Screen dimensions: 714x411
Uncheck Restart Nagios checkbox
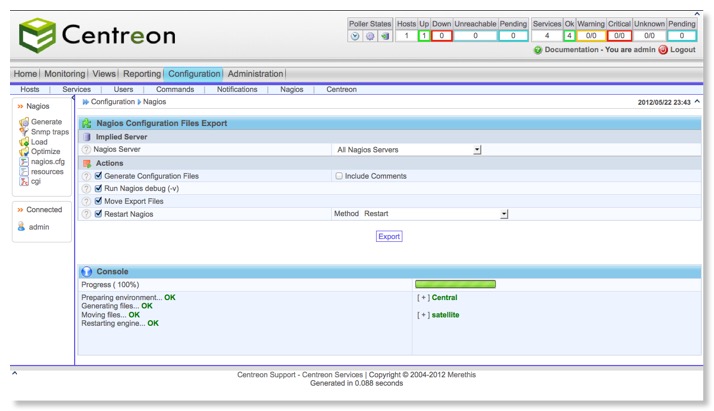click(x=98, y=213)
